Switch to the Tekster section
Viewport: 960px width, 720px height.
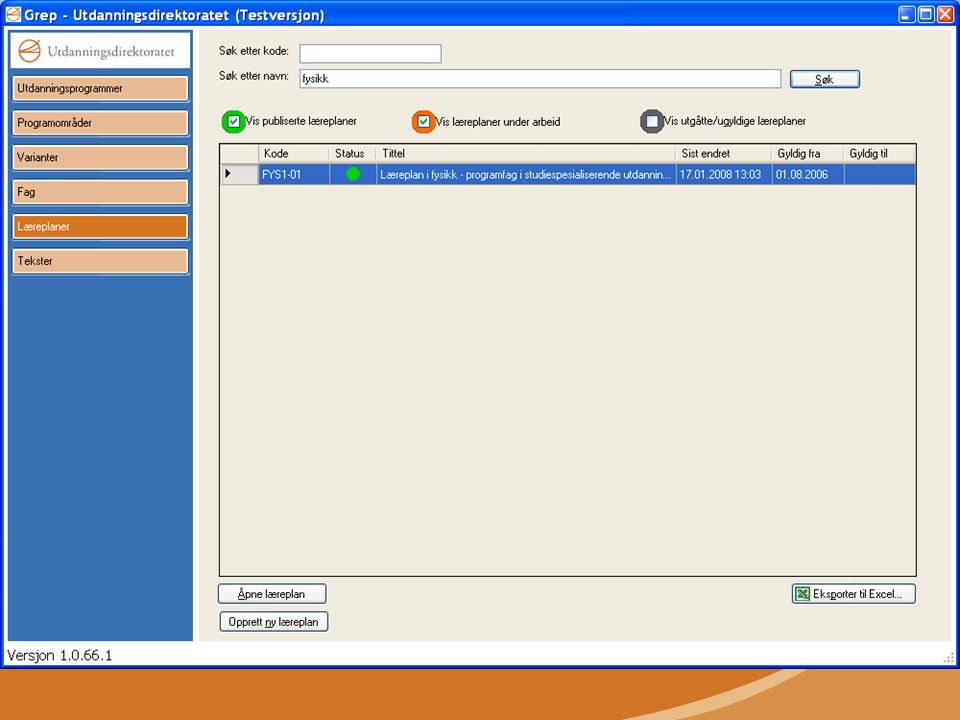[x=100, y=261]
